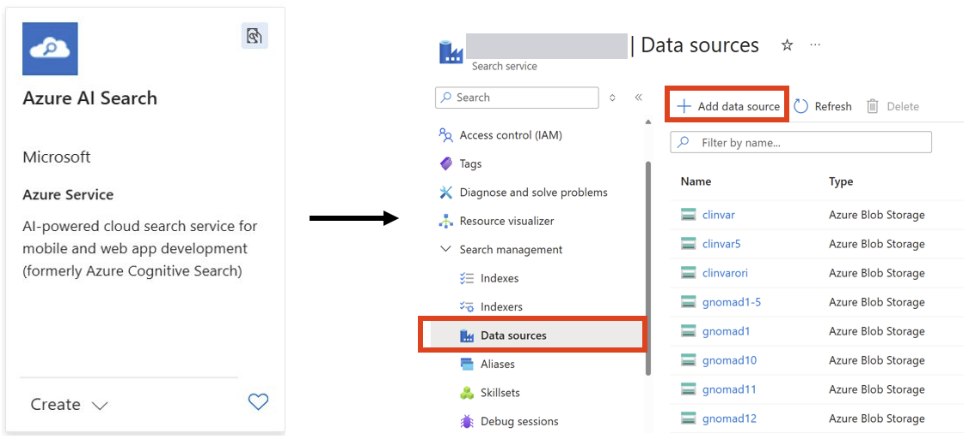Open the clinvar5 data source
This screenshot has width=969, height=439.
(721, 244)
